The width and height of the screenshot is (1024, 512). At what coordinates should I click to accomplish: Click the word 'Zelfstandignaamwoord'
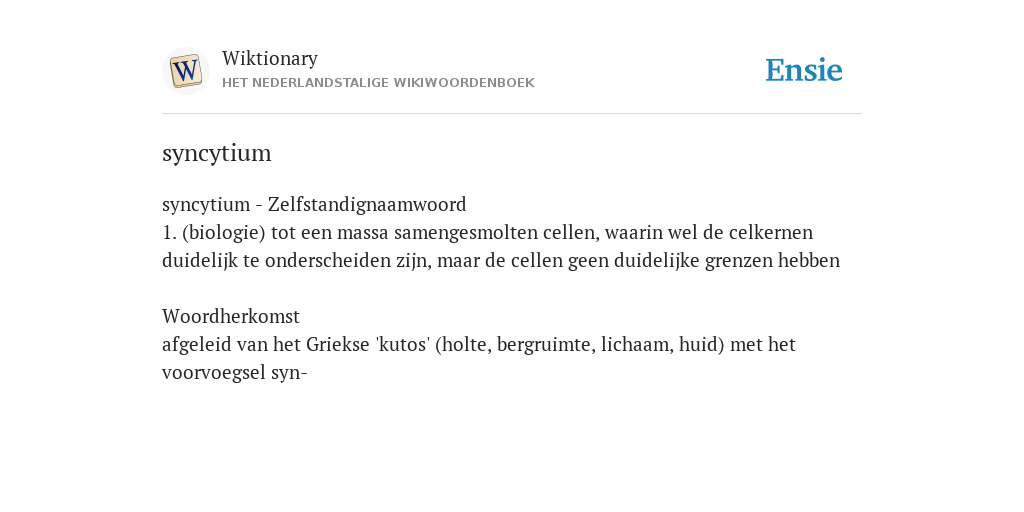click(367, 204)
